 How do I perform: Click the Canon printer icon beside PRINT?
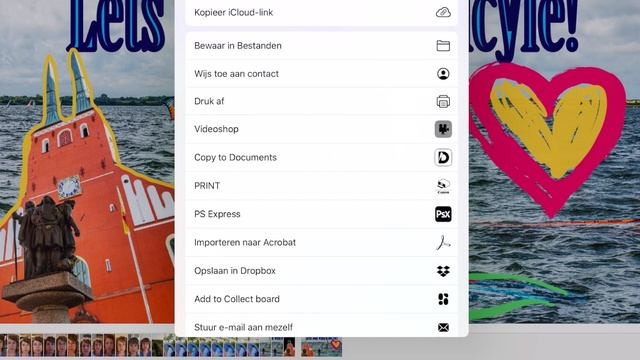[443, 186]
